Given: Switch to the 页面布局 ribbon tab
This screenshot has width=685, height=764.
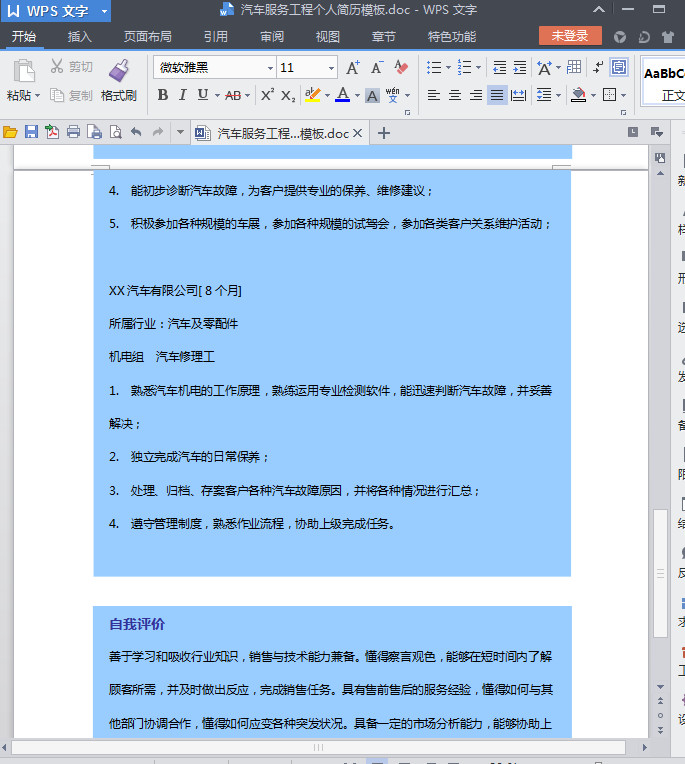Looking at the screenshot, I should click(148, 37).
